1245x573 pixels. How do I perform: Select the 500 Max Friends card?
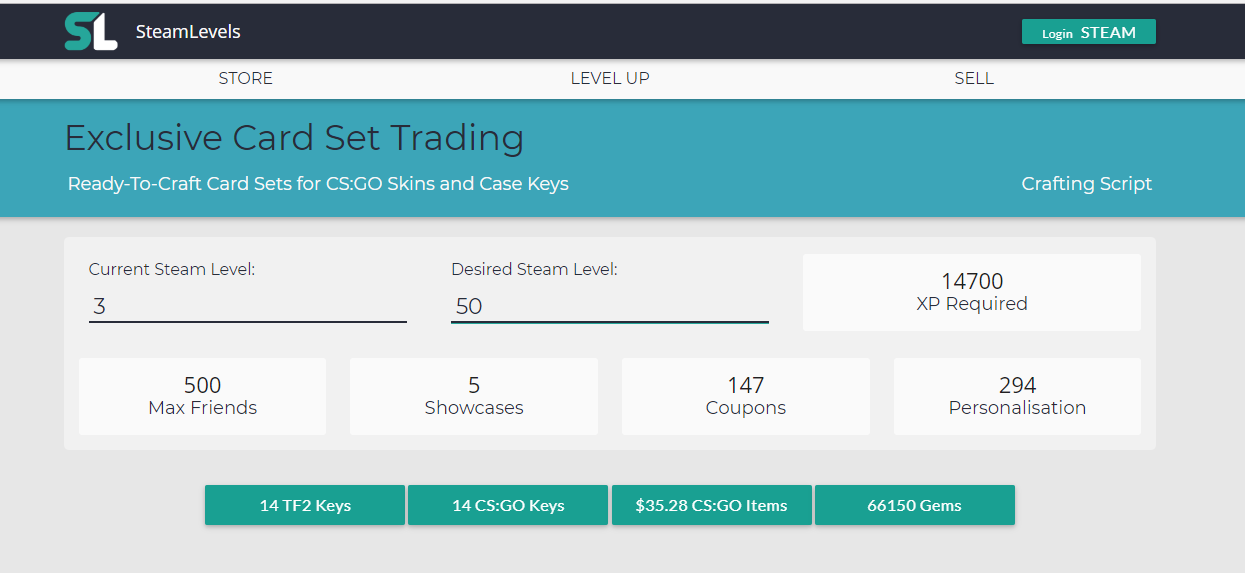point(202,396)
